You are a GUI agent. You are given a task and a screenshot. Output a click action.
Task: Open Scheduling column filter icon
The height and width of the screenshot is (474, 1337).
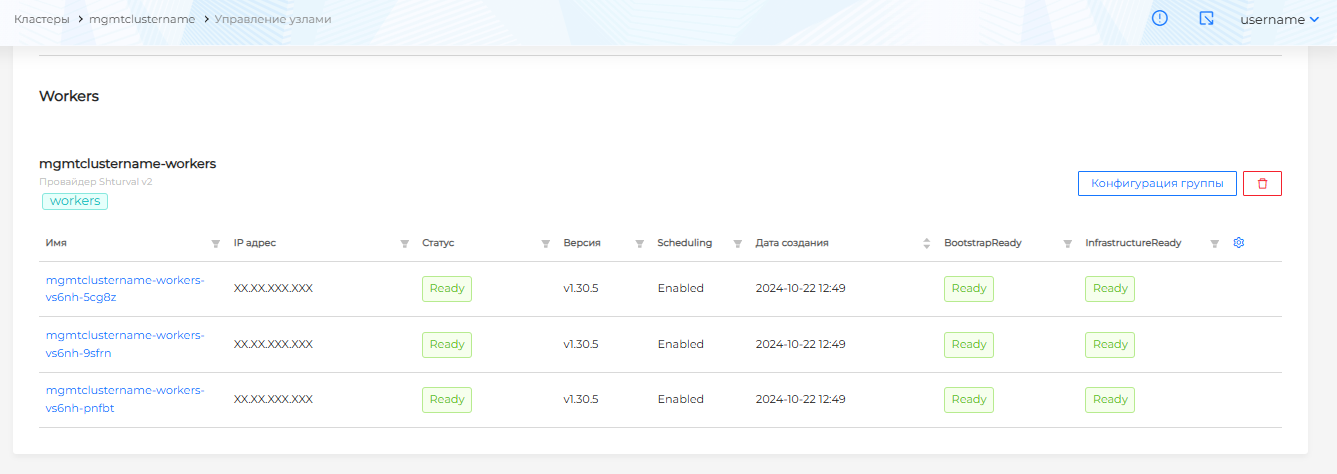tap(738, 243)
